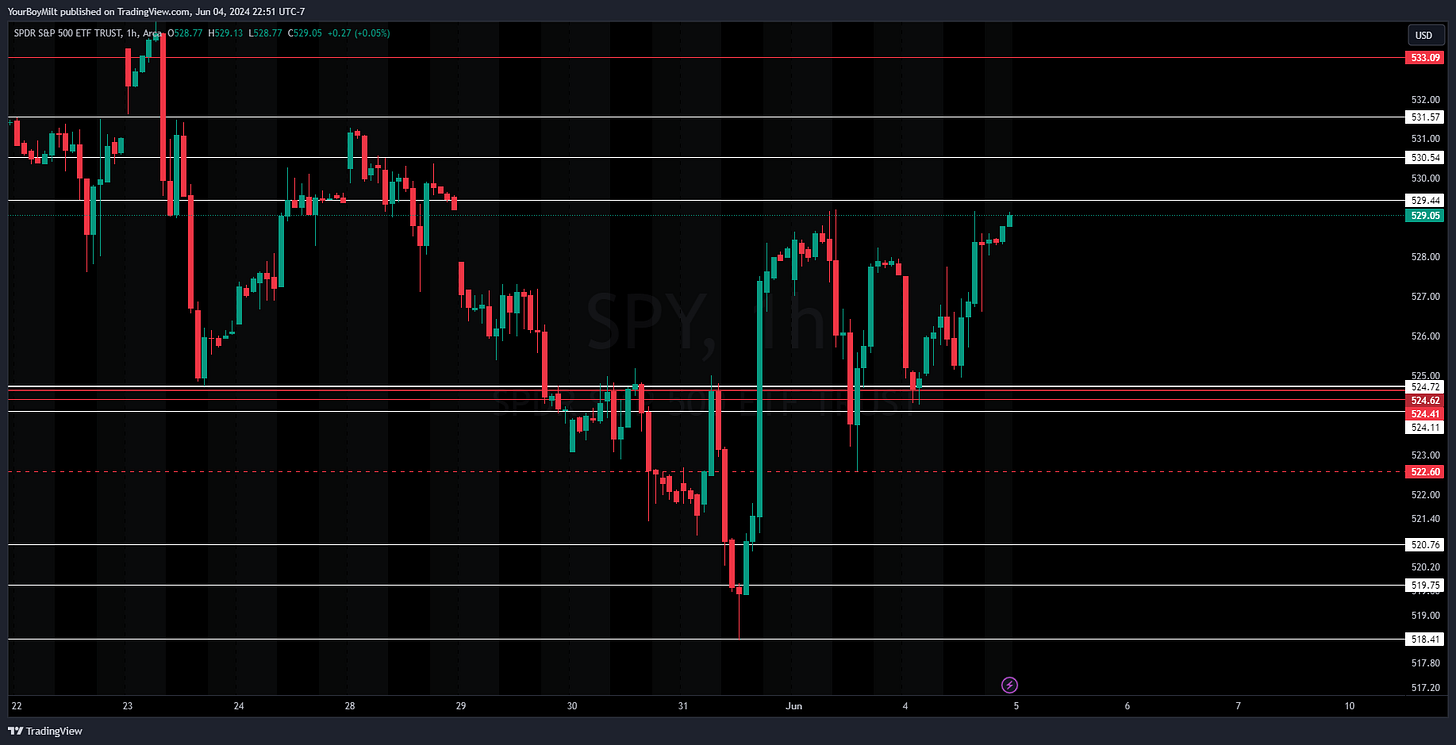Click date 10 on the time axis

[x=1348, y=706]
